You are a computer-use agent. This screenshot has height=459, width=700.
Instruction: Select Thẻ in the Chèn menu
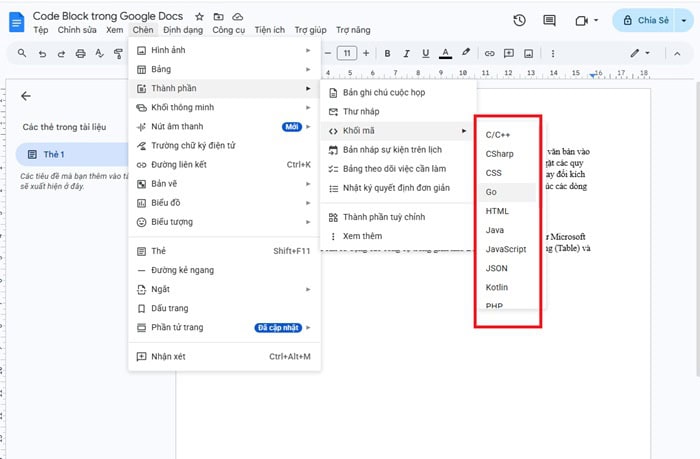click(225, 251)
